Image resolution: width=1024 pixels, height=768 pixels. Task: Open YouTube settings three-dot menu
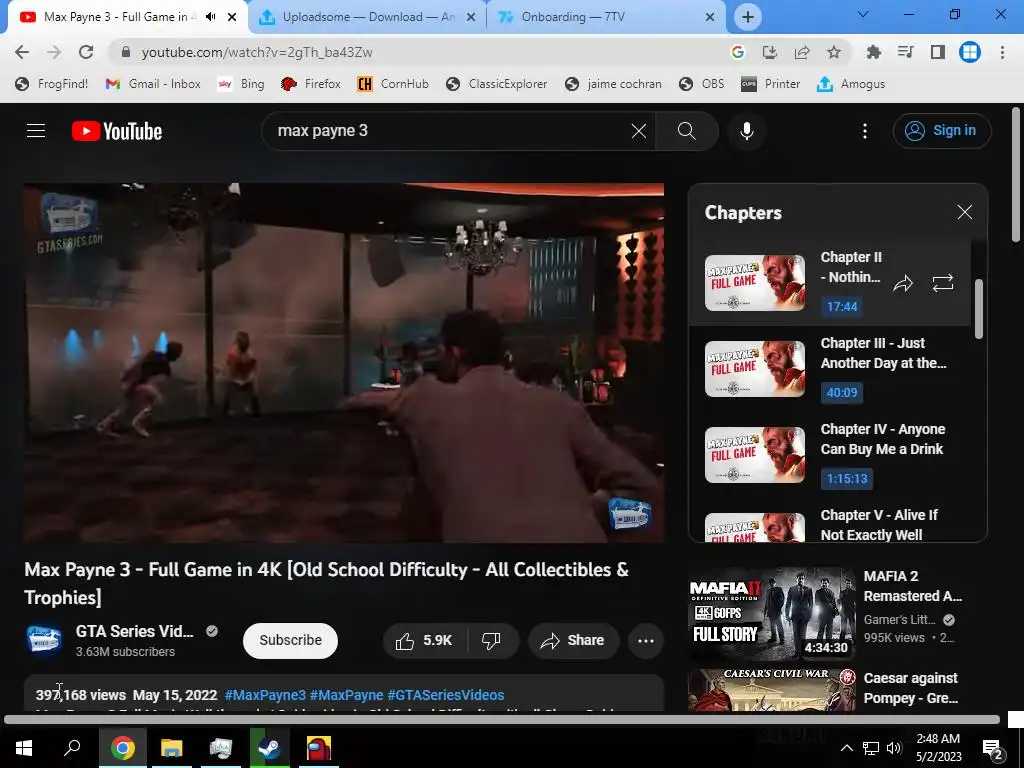(x=865, y=131)
